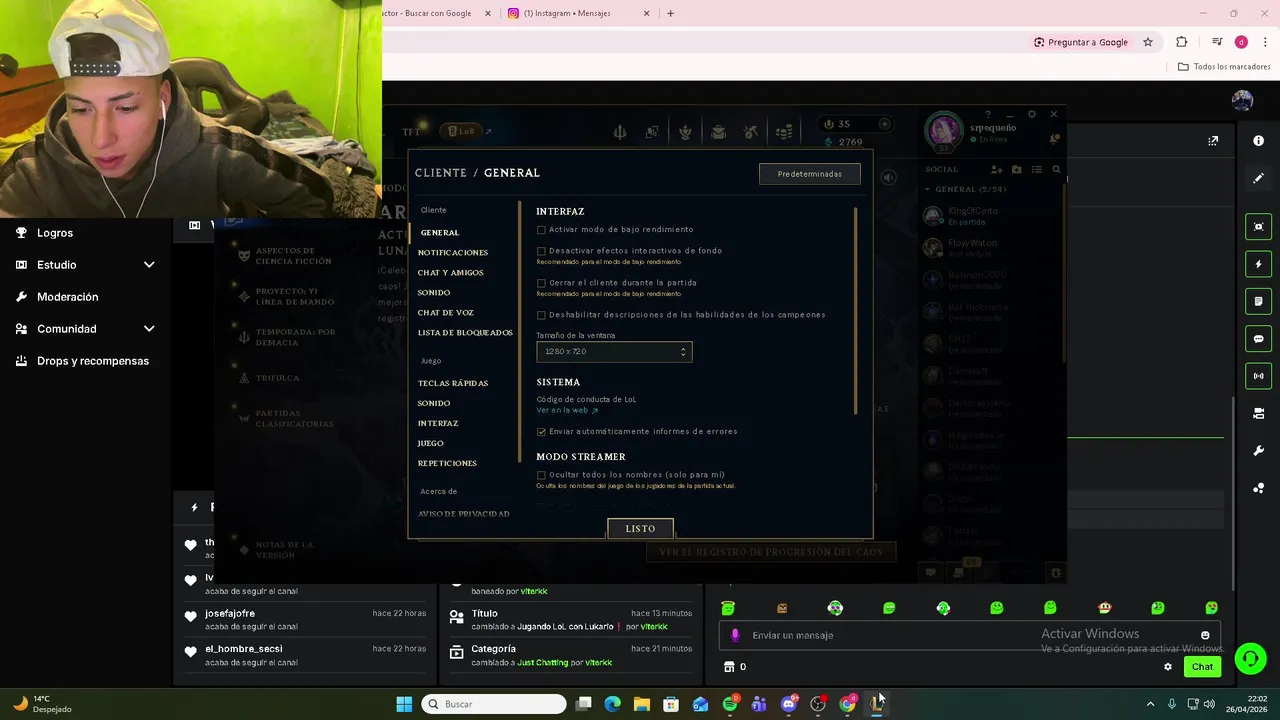Select the GENERAL settings tab
Screen dimensions: 1280x720
tap(440, 233)
